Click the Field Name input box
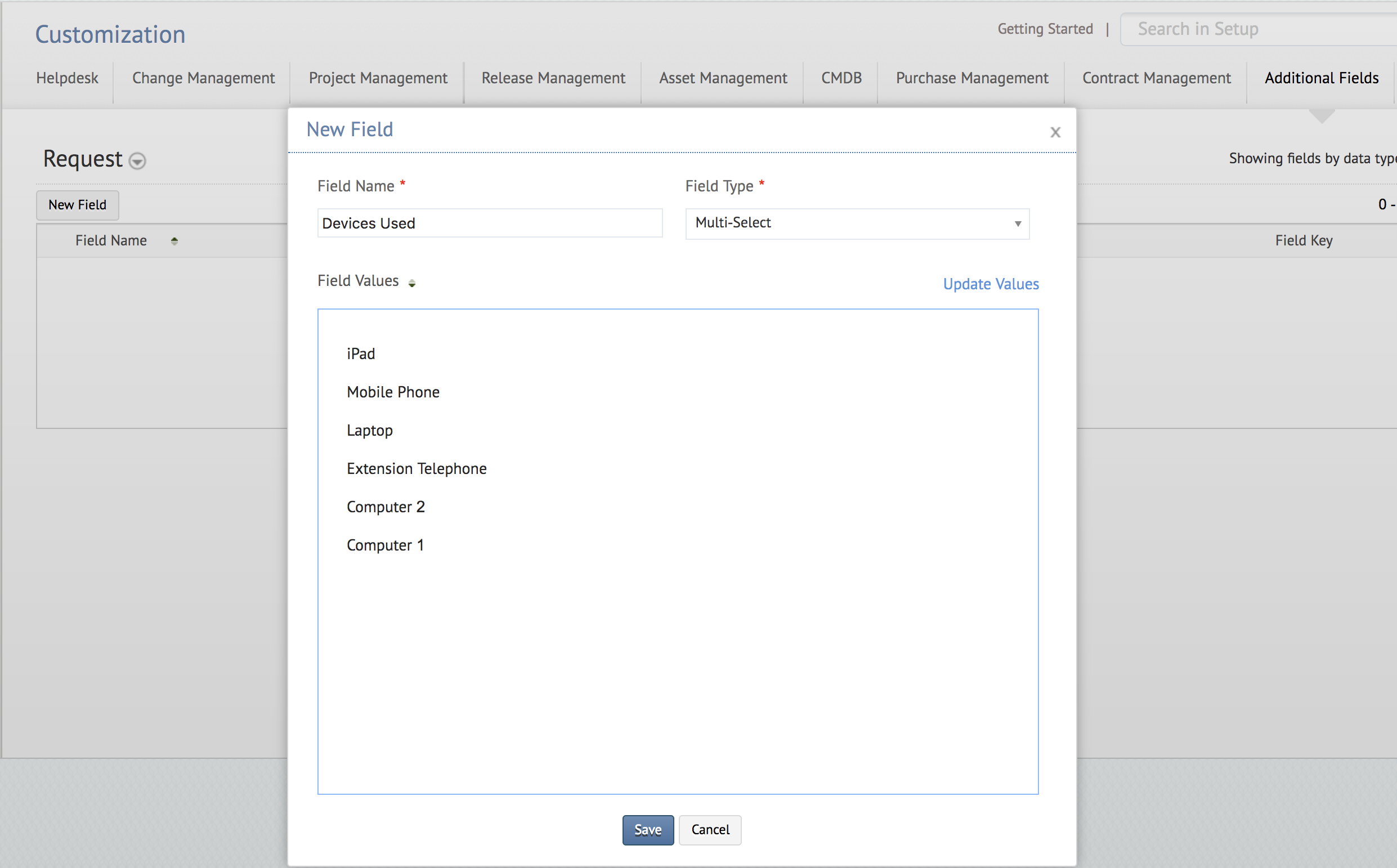Viewport: 1397px width, 868px height. pos(490,223)
